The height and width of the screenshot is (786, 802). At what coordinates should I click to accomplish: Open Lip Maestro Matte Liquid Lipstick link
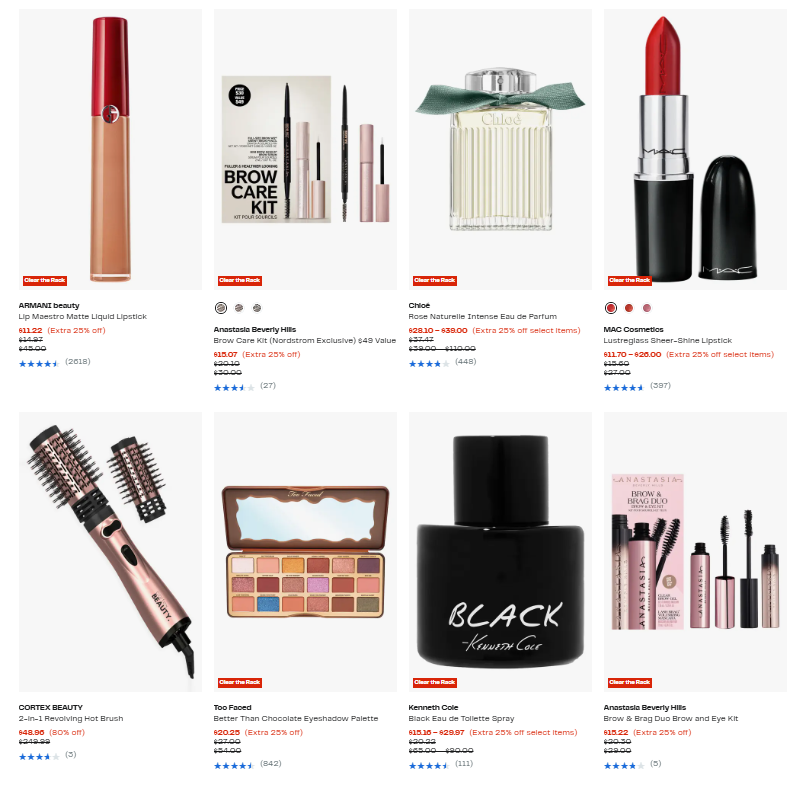(x=83, y=317)
